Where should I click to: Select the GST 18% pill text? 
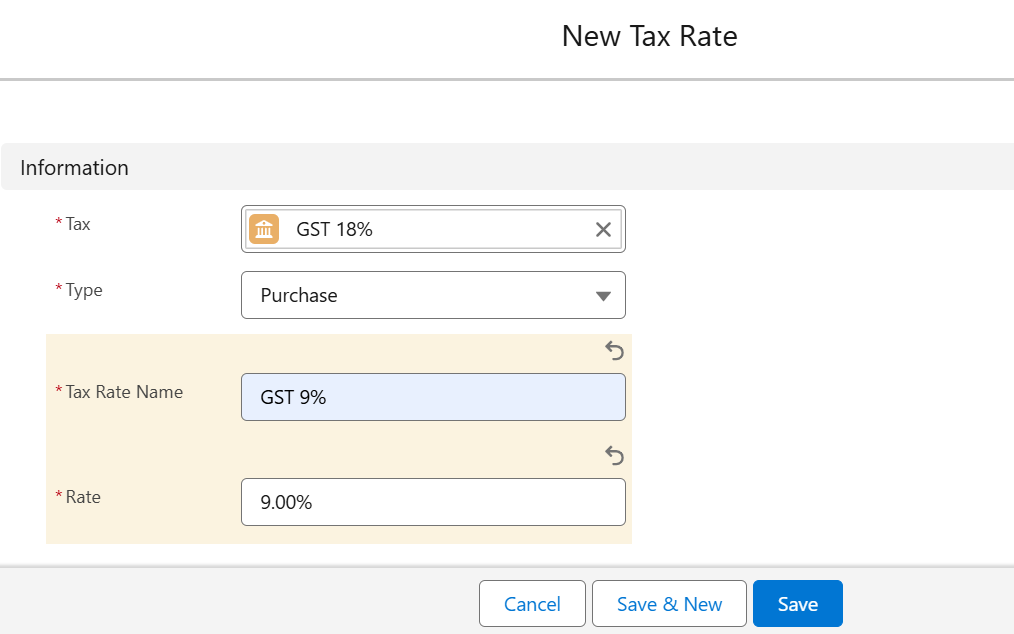click(334, 229)
